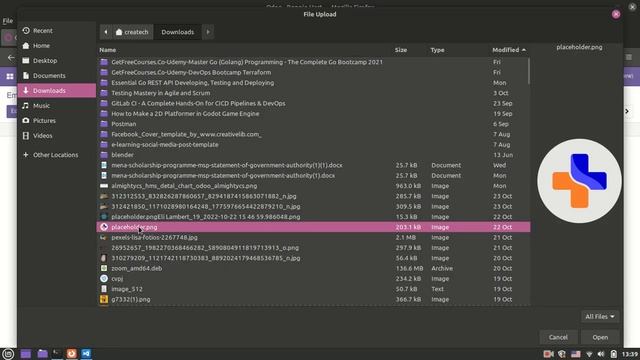640x360 pixels.
Task: Select Testing Mastery in Agile and Scrum folder
Action: (x=313, y=93)
